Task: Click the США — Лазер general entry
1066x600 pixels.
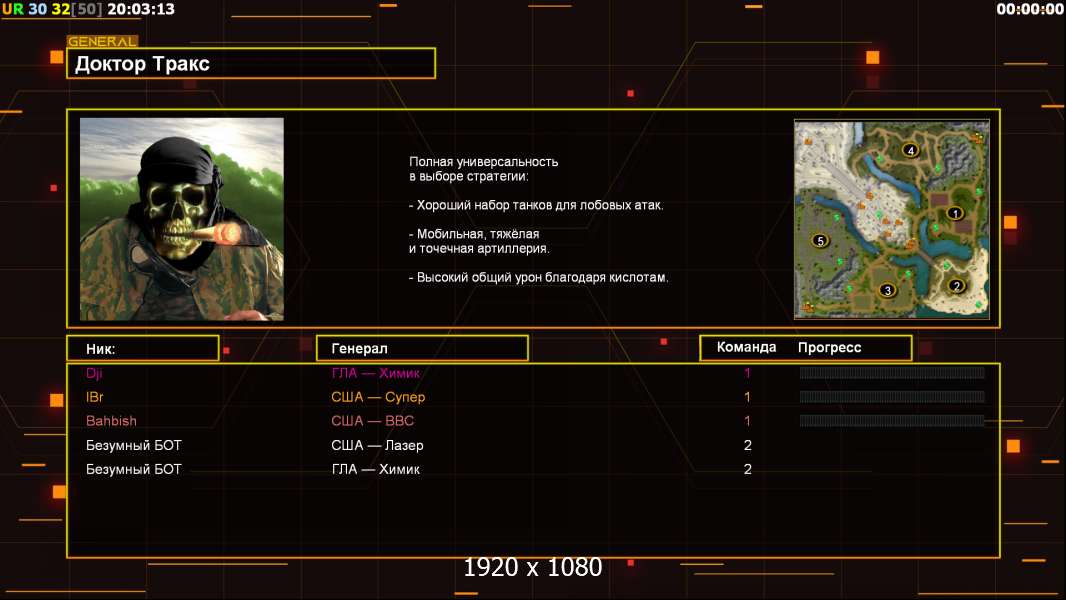Action: pyautogui.click(x=377, y=445)
